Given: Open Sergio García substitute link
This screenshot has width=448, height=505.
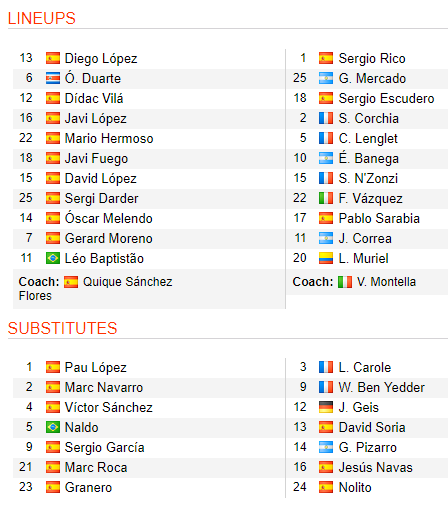Looking at the screenshot, I should coord(104,448).
